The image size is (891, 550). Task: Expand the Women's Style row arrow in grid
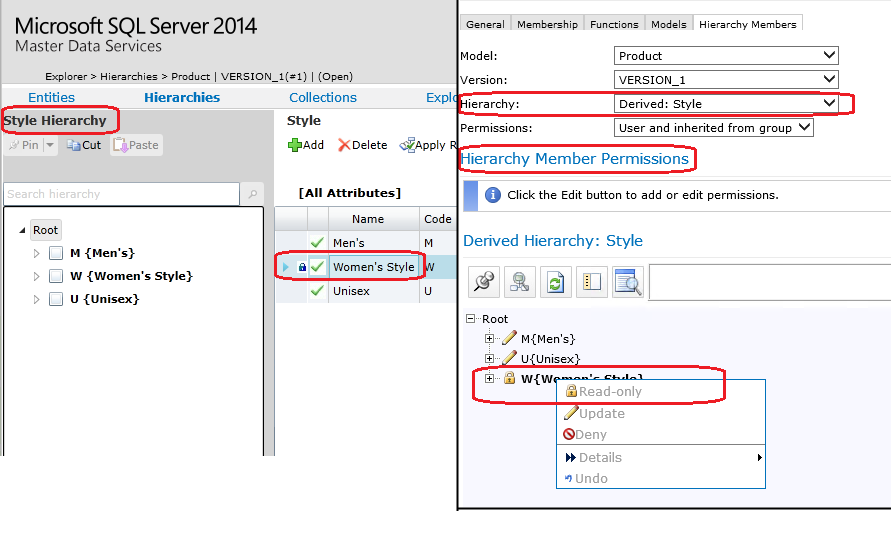pyautogui.click(x=285, y=266)
